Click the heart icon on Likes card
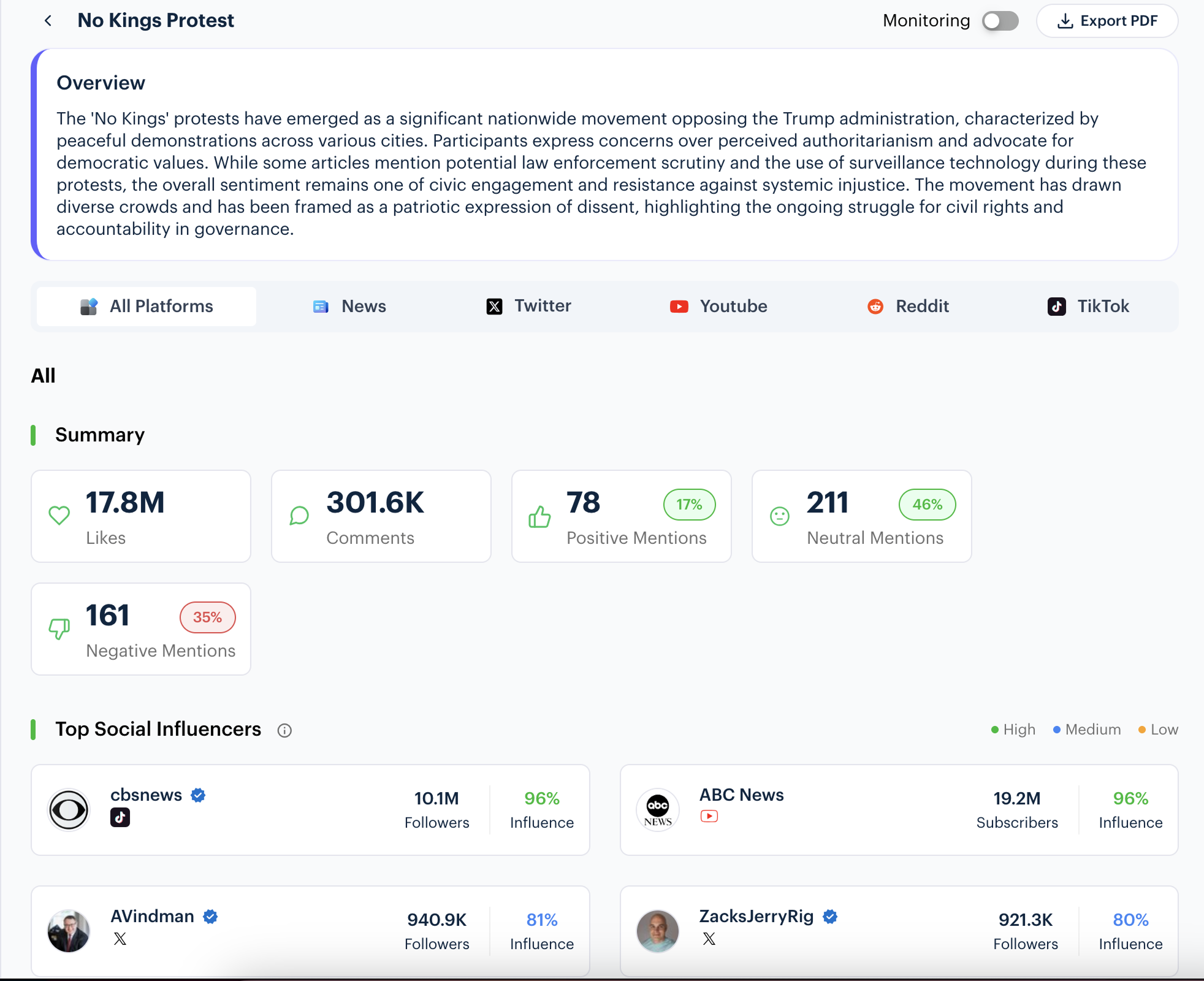1204x981 pixels. (x=59, y=516)
